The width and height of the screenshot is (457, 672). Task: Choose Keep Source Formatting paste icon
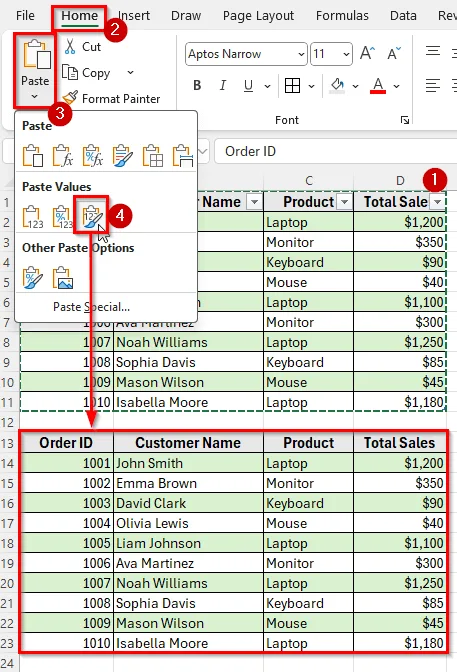point(123,155)
